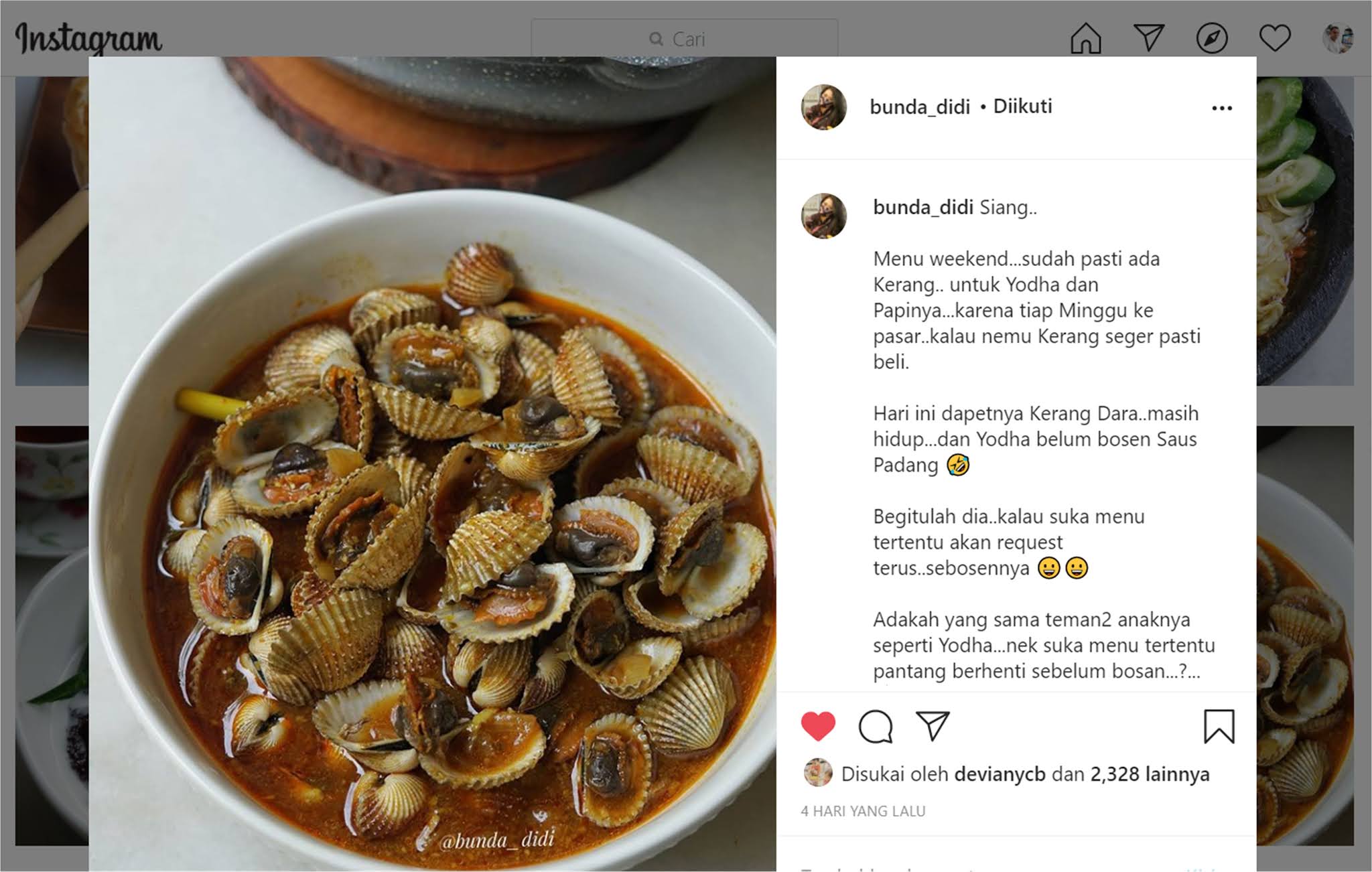This screenshot has width=1372, height=872.
Task: Open post options three-dot menu
Action: pyautogui.click(x=1222, y=108)
